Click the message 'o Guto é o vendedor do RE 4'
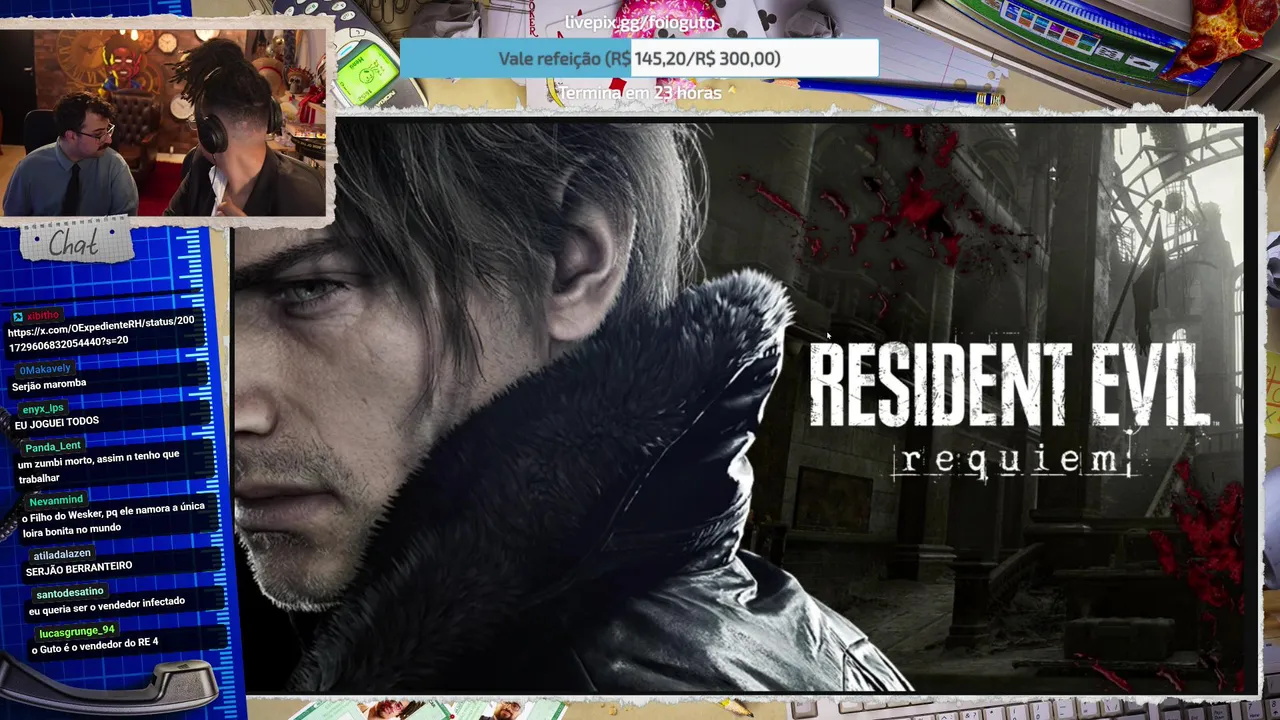This screenshot has width=1280, height=720. [x=95, y=645]
